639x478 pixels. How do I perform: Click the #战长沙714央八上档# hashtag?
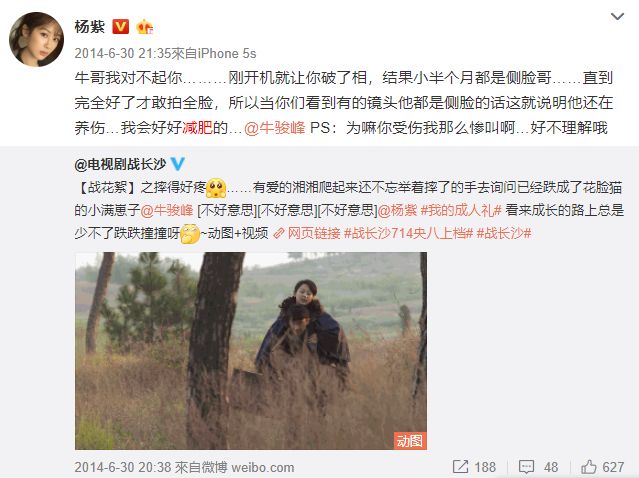408,233
